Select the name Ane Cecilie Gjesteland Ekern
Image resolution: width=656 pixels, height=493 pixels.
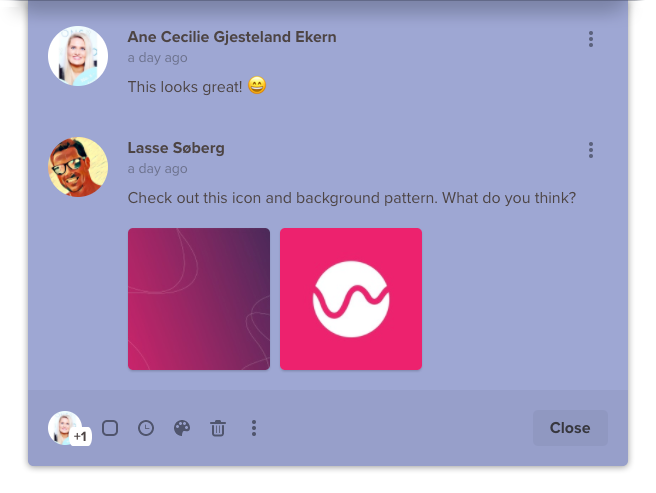[232, 37]
